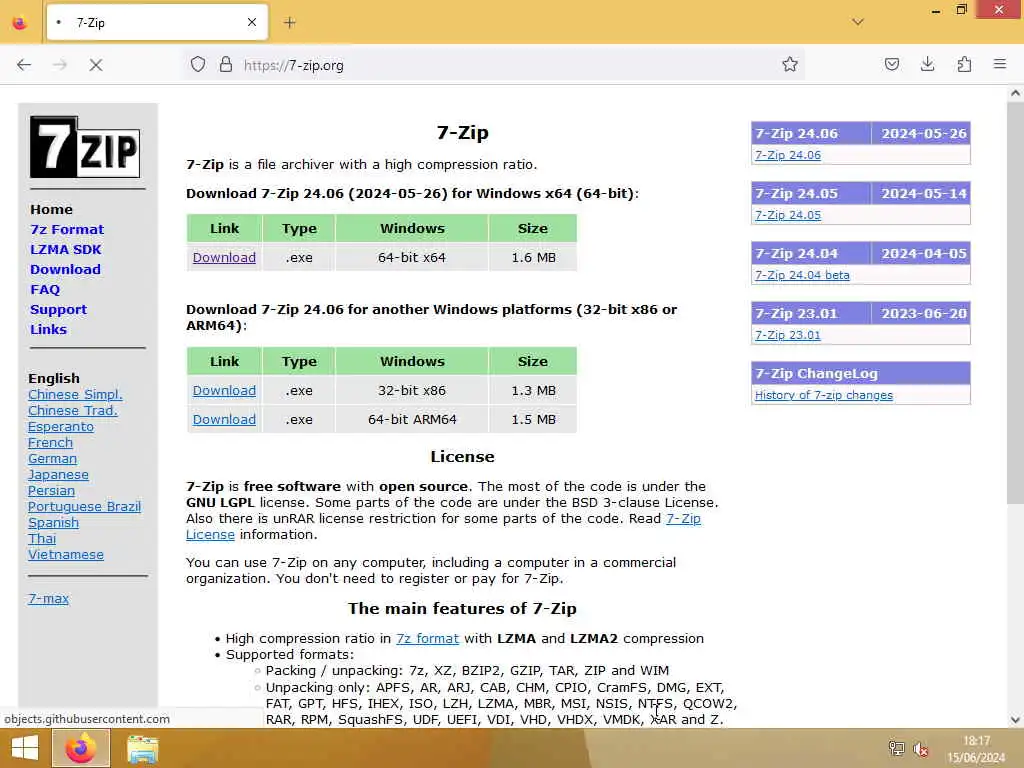1024x768 pixels.
Task: Go to the Download section in sidebar
Action: 65,270
